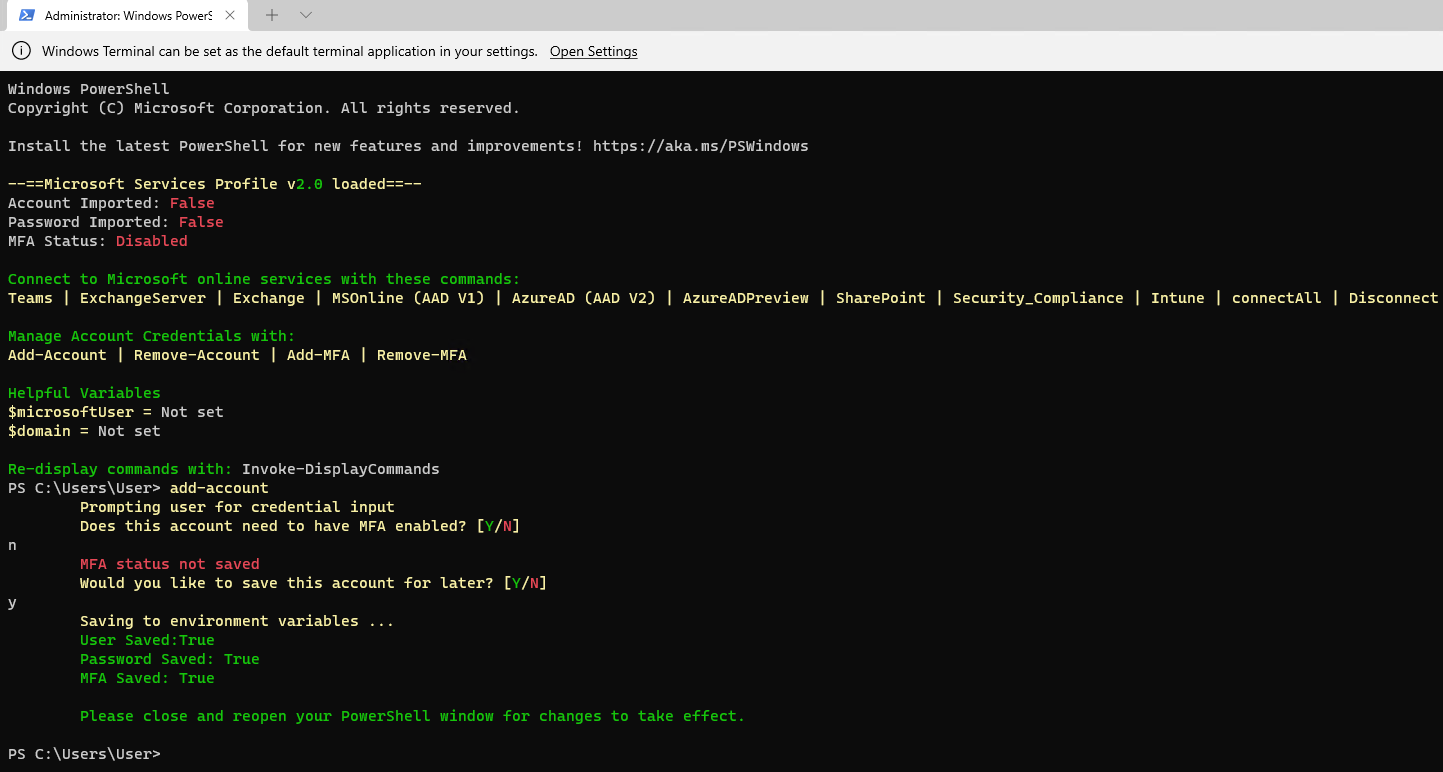The image size is (1443, 772).
Task: Click the 'Remove-Account' command word
Action: coord(197,355)
